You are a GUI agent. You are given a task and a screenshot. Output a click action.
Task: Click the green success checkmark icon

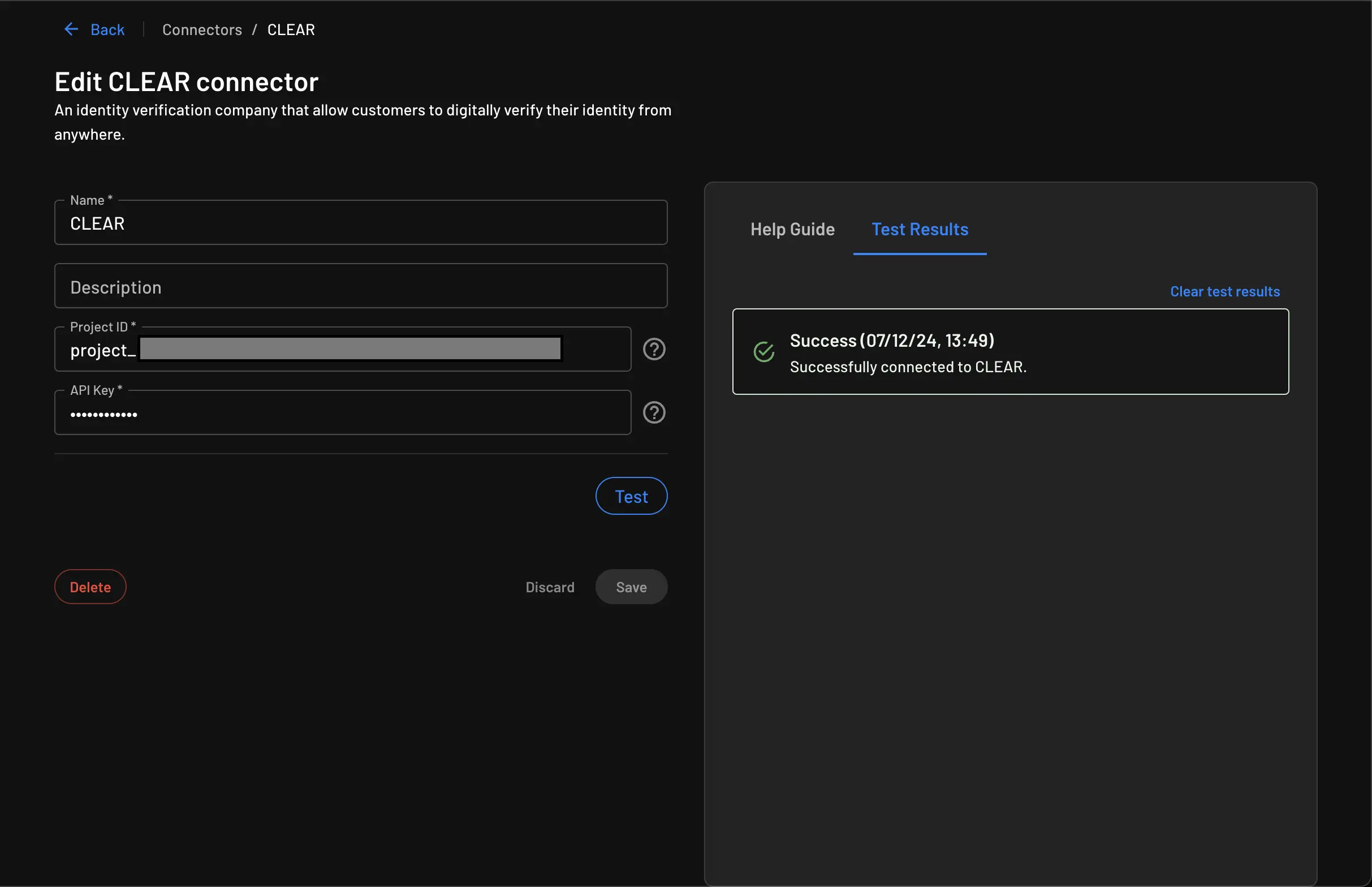point(764,351)
